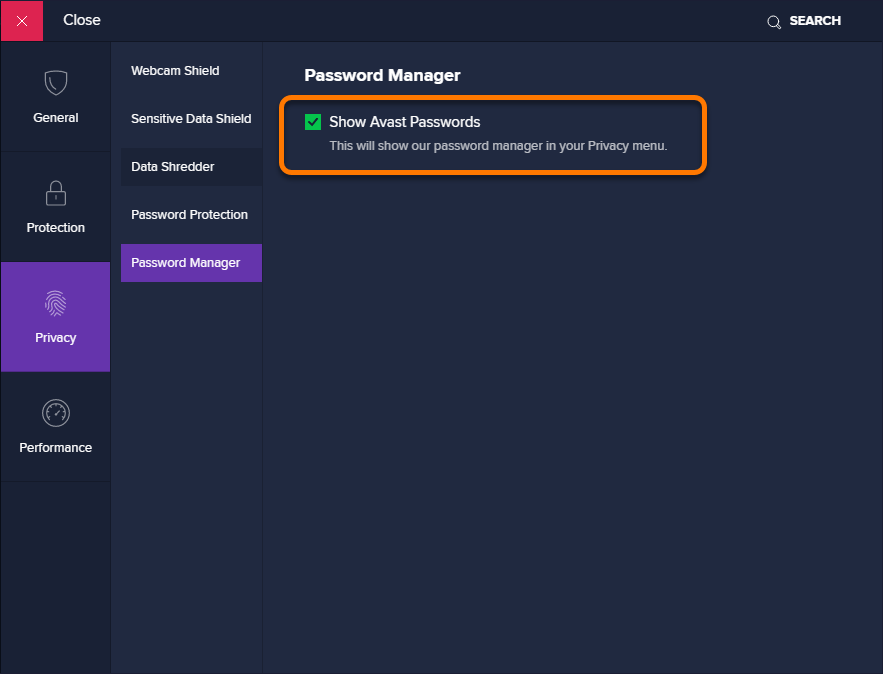883x674 pixels.
Task: Open the Data Shredder section
Action: click(x=173, y=166)
